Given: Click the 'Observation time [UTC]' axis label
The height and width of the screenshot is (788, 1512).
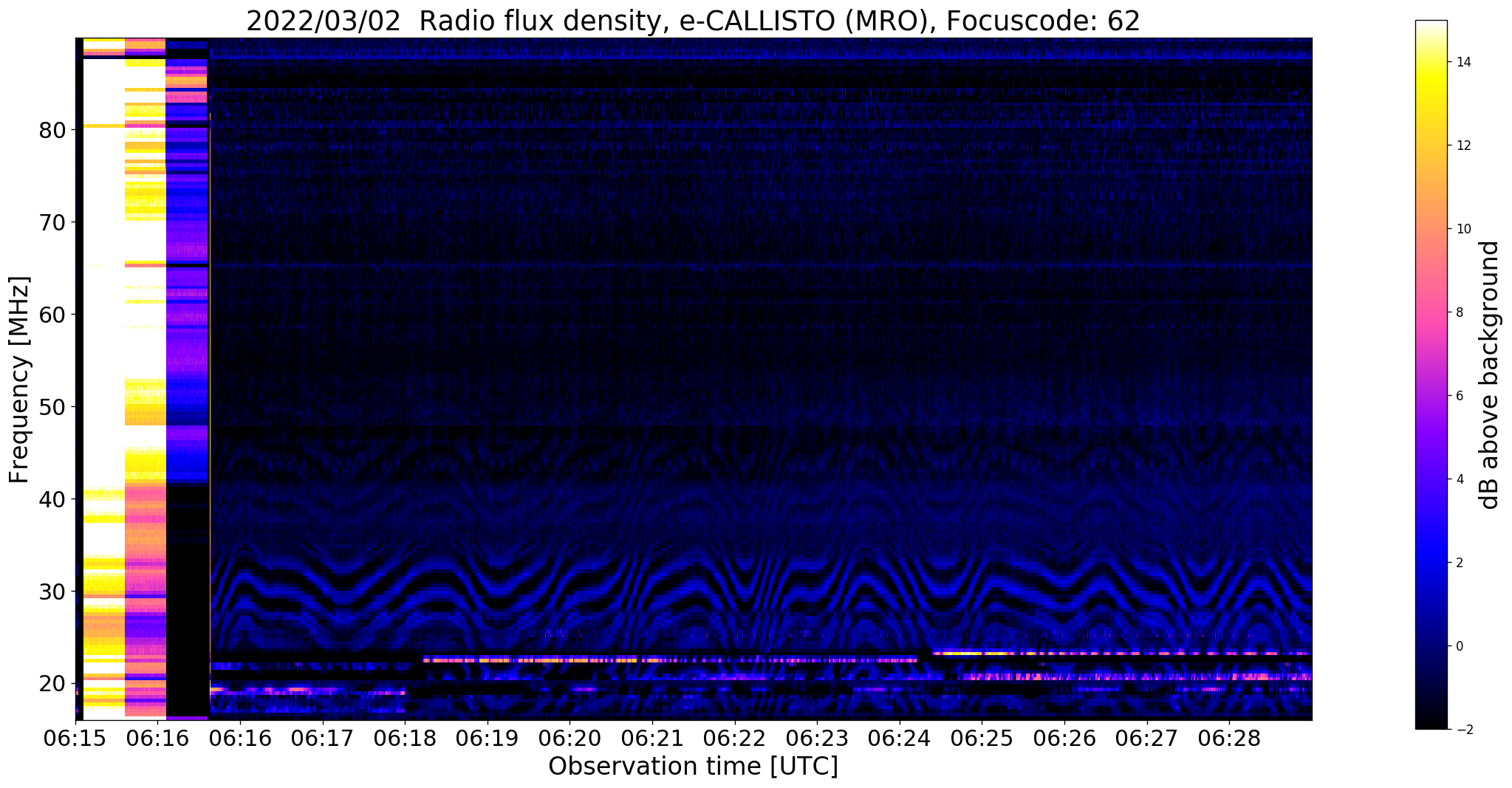Looking at the screenshot, I should tap(693, 767).
